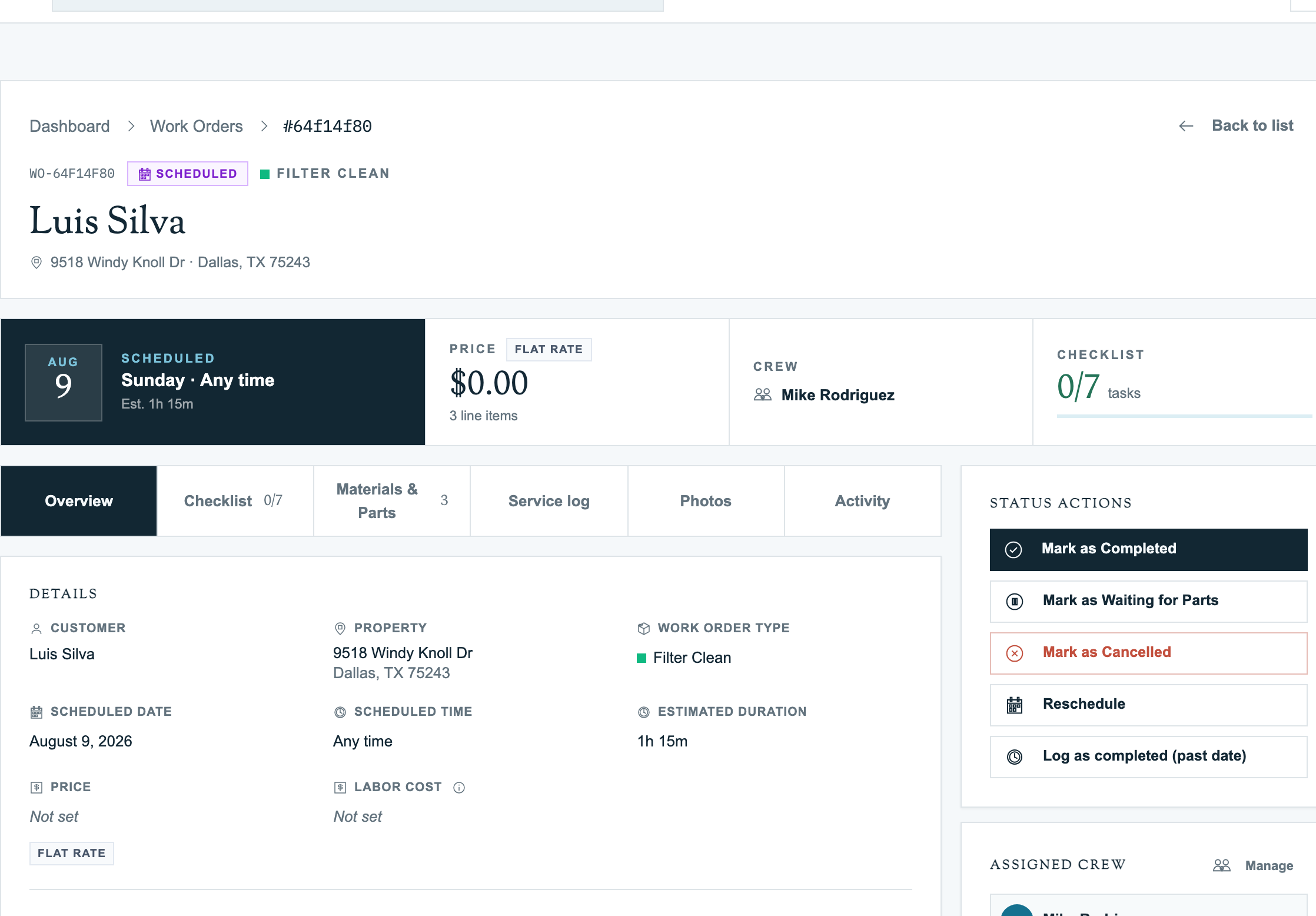The image size is (1316, 916).
Task: Go to Dashboard breadcrumb link
Action: (69, 126)
